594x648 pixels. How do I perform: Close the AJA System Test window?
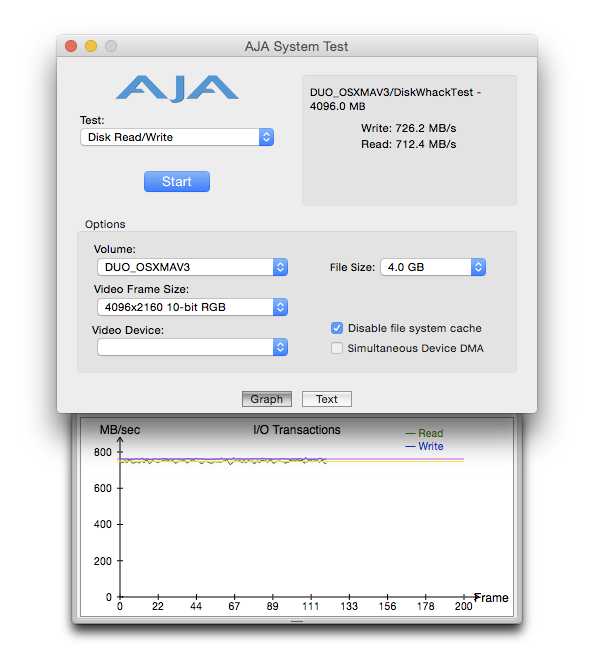[x=71, y=46]
